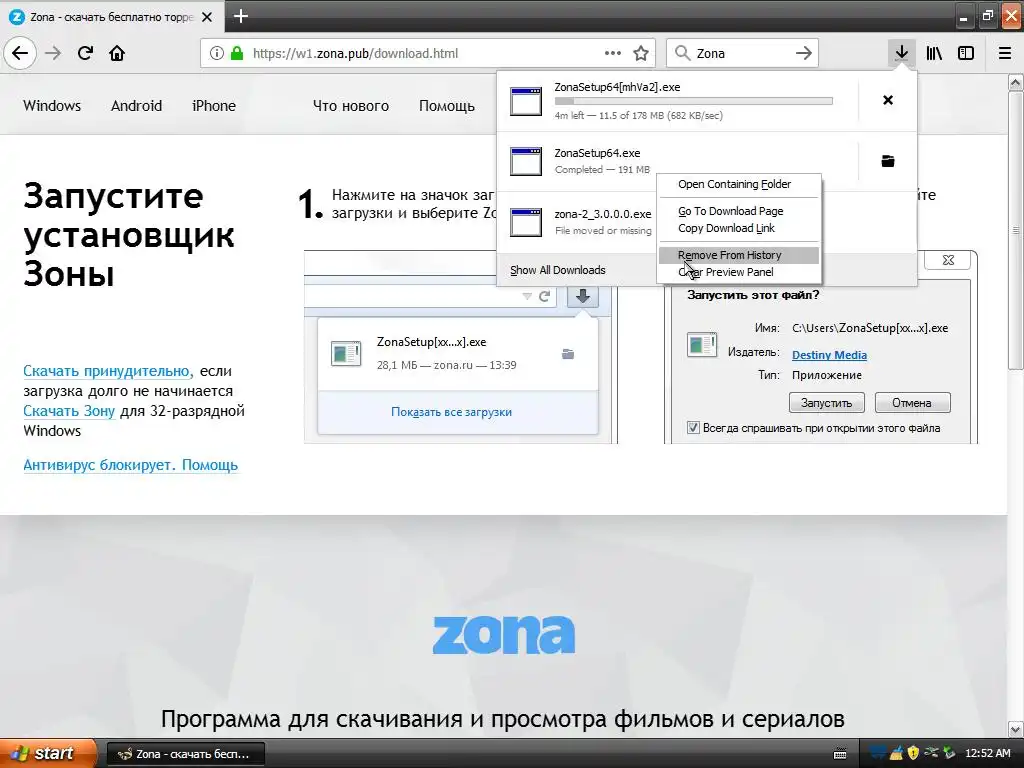Image resolution: width=1024 pixels, height=768 pixels.
Task: Open the iPhone navigation link
Action: [214, 106]
